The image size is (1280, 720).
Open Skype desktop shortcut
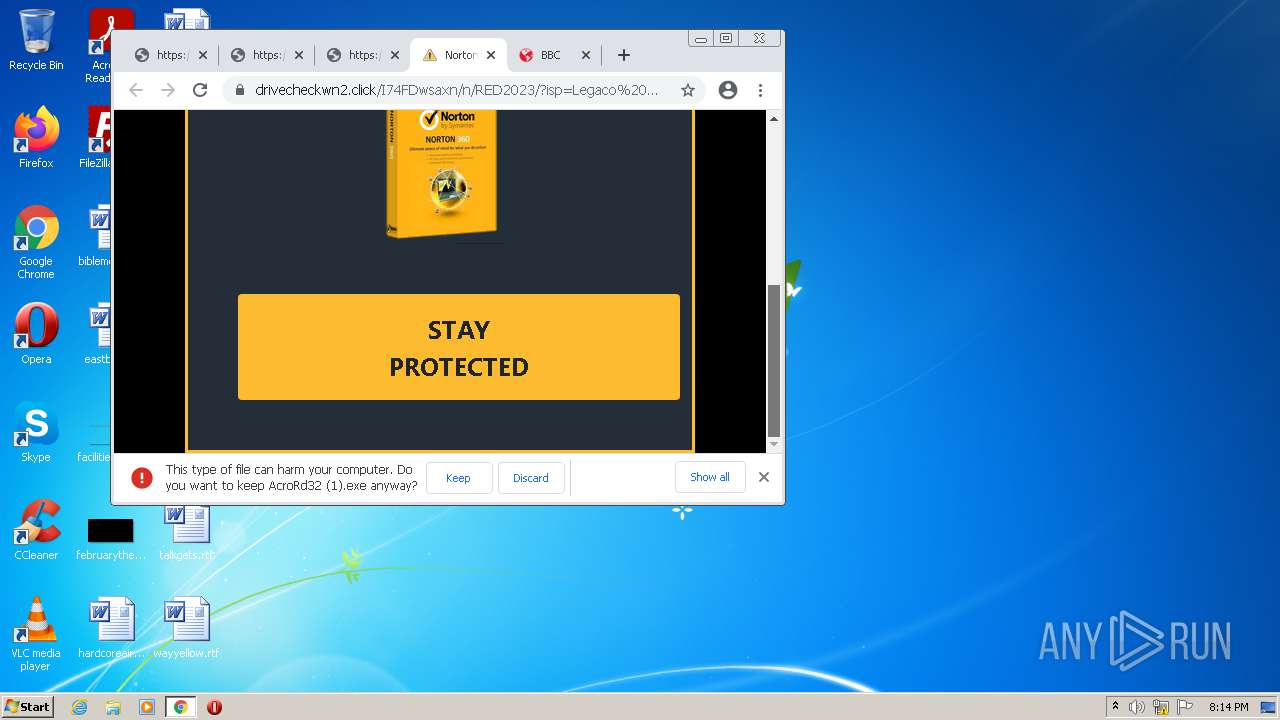click(x=36, y=432)
